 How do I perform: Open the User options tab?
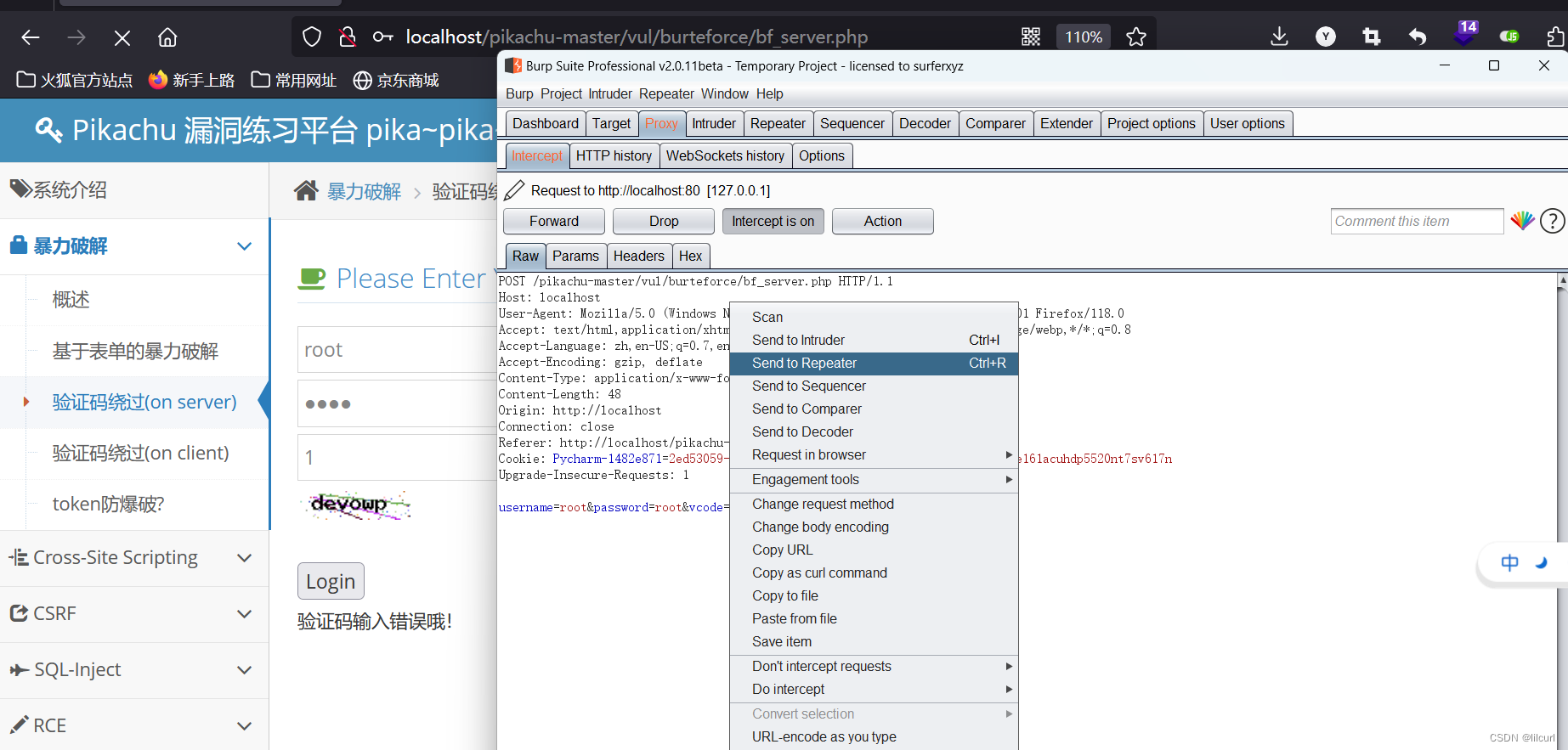pos(1247,123)
